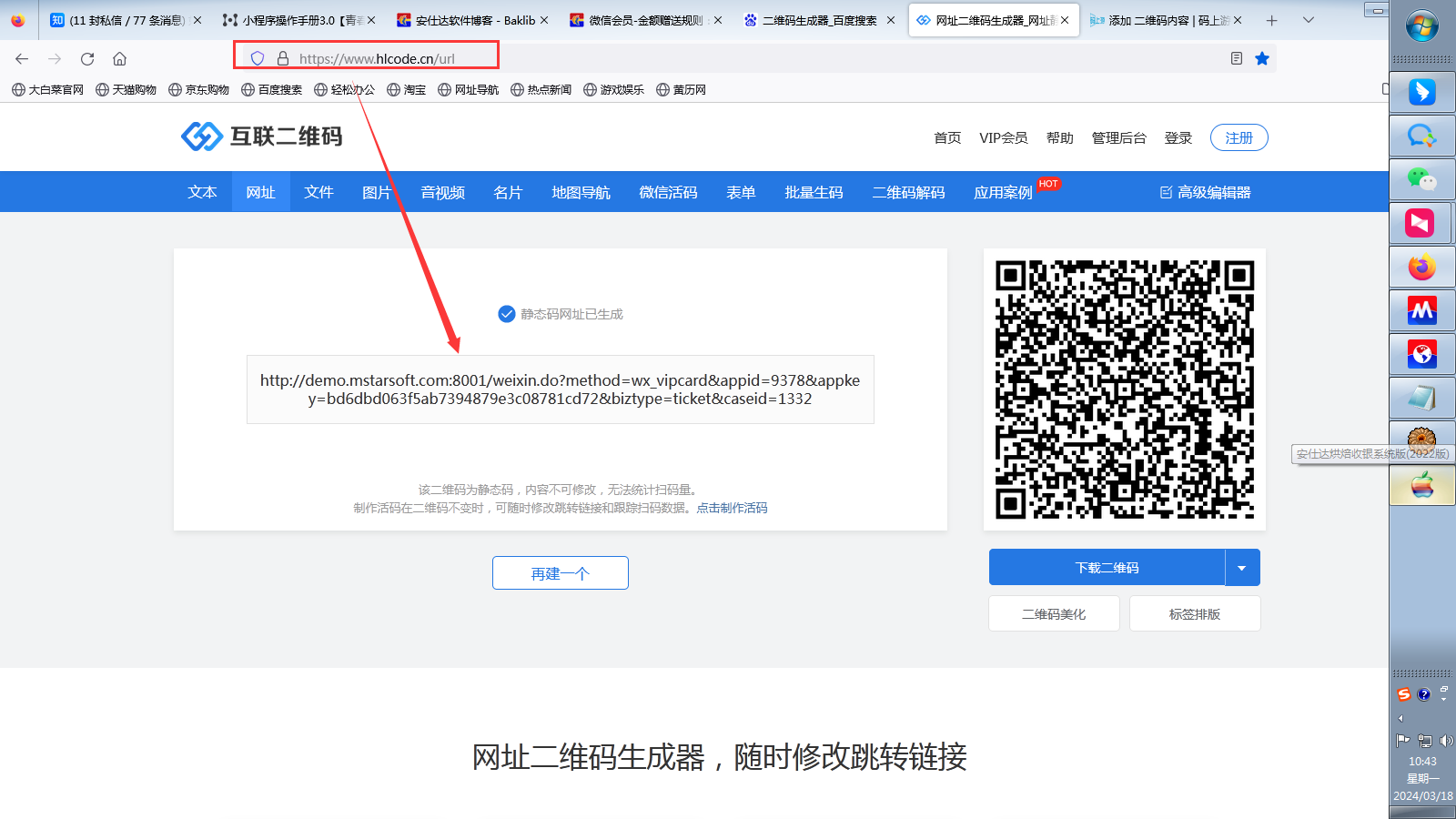Click the site padlock icon
Viewport: 1456px width, 819px height.
coord(283,58)
